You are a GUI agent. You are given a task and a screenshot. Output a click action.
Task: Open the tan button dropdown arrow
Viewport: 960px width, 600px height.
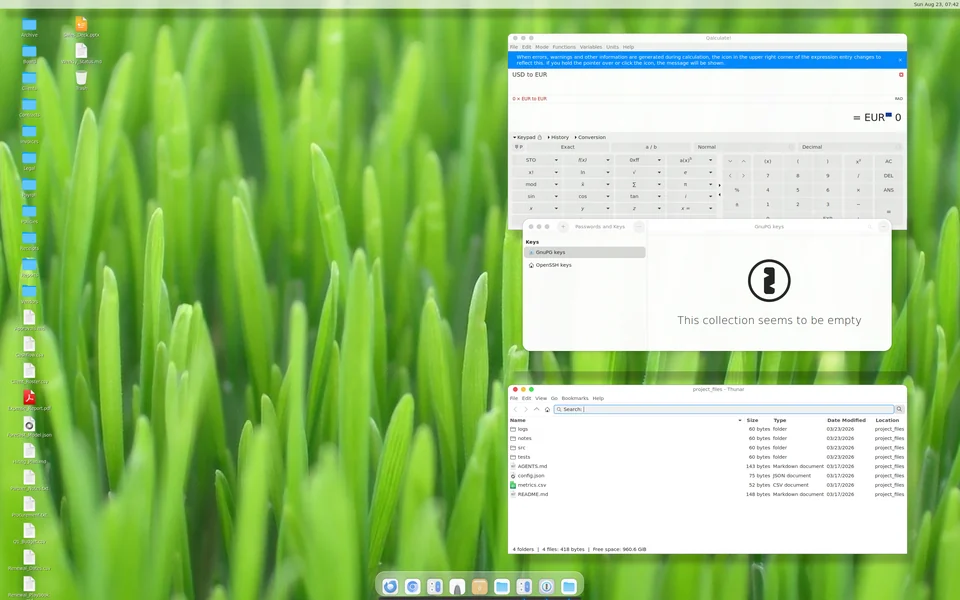point(659,197)
